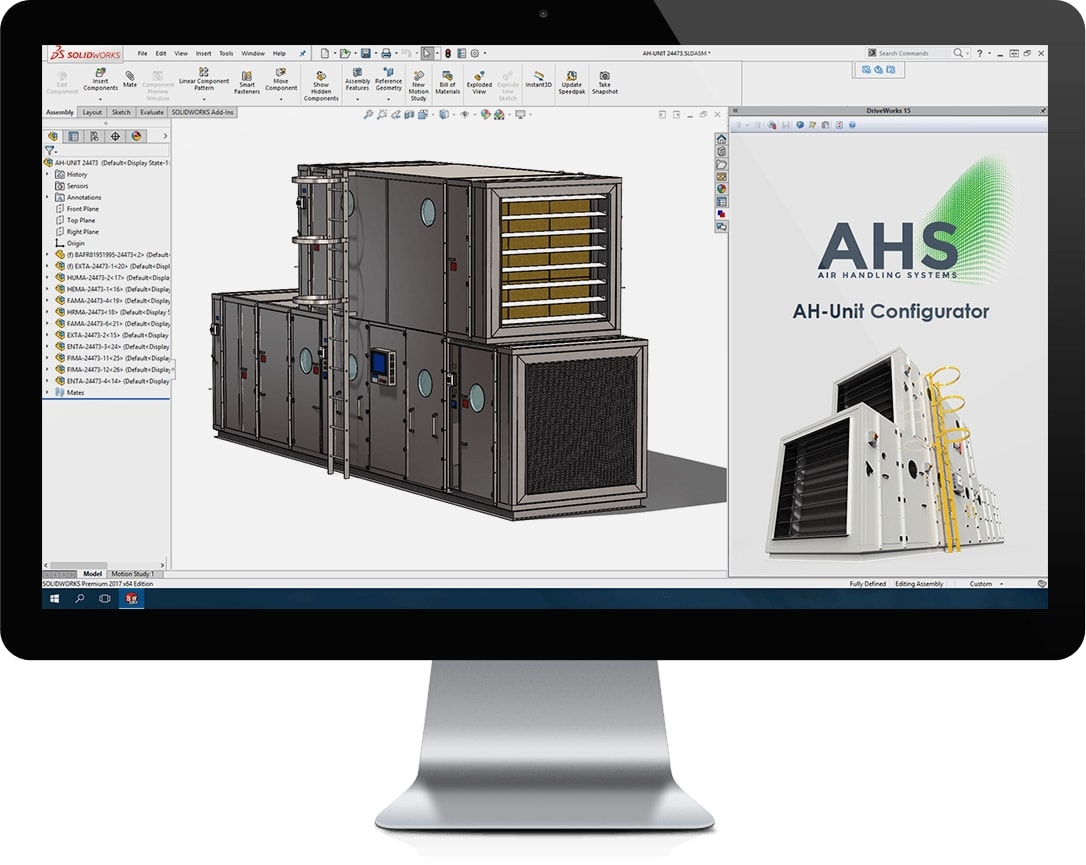Open the File menu
This screenshot has width=1086, height=865.
pos(142,53)
